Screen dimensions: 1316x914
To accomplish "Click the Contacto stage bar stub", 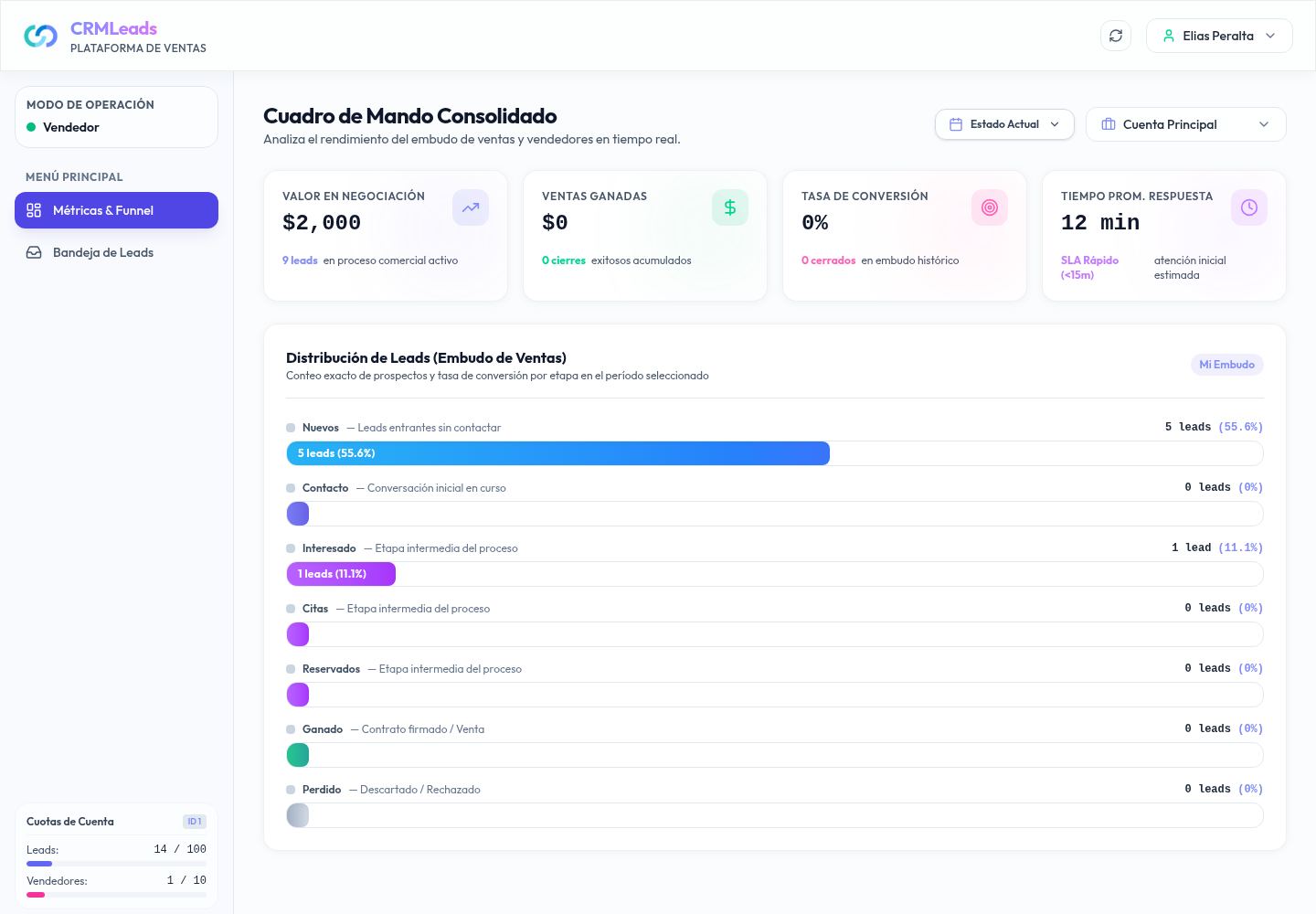I will point(298,514).
